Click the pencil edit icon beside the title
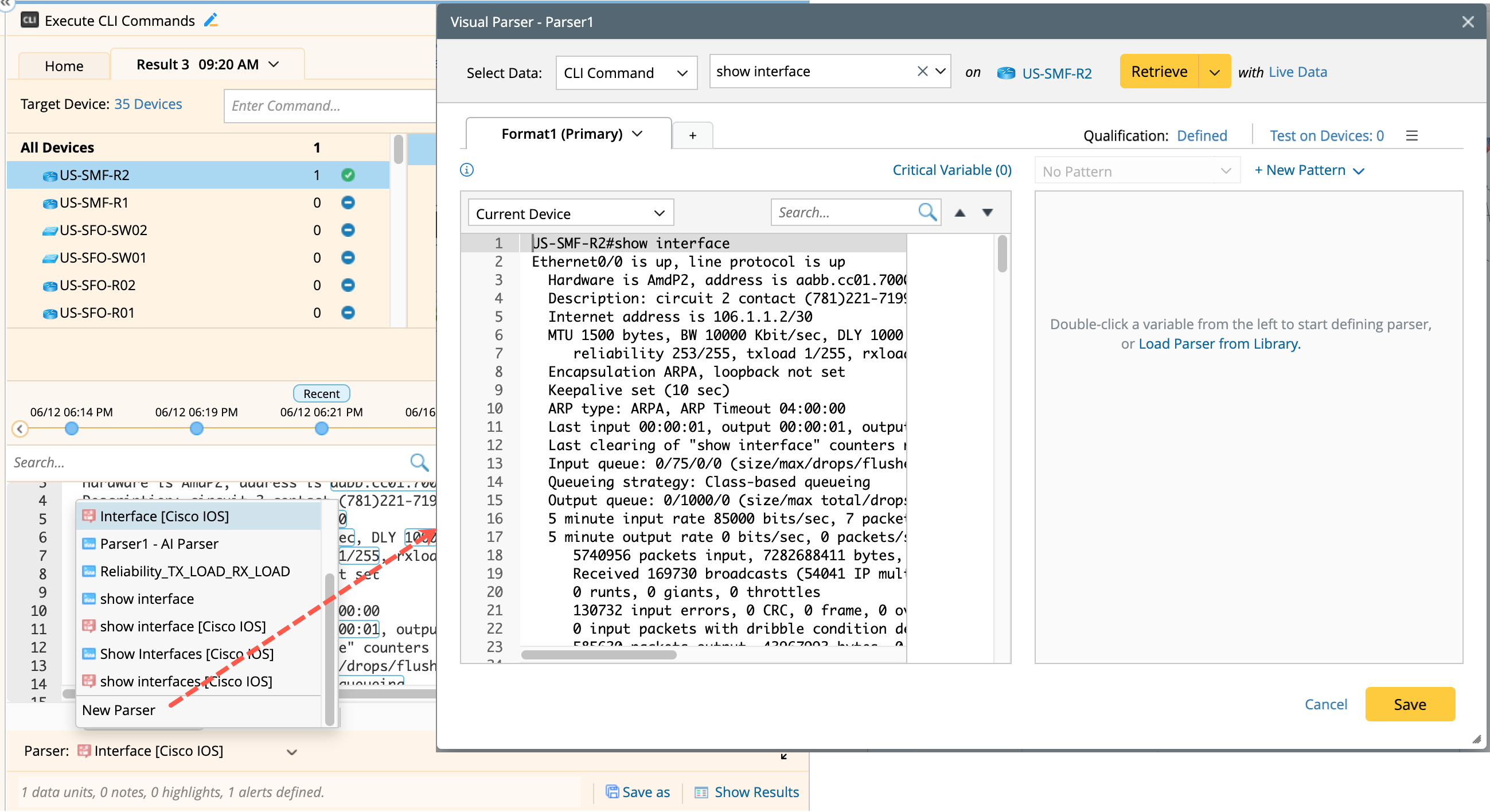This screenshot has width=1490, height=812. tap(211, 20)
